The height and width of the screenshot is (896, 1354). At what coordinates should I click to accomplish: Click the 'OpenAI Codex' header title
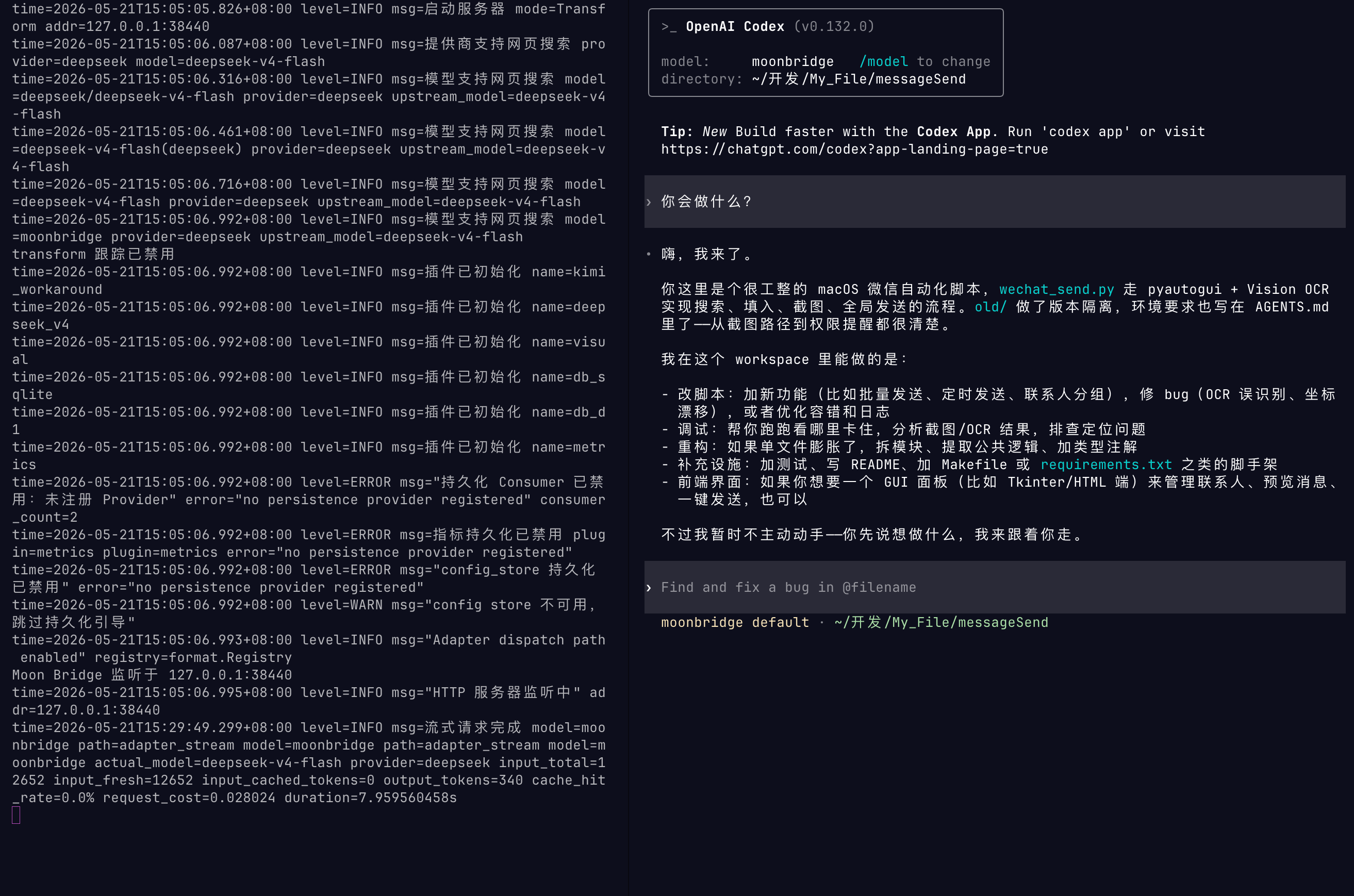tap(735, 26)
